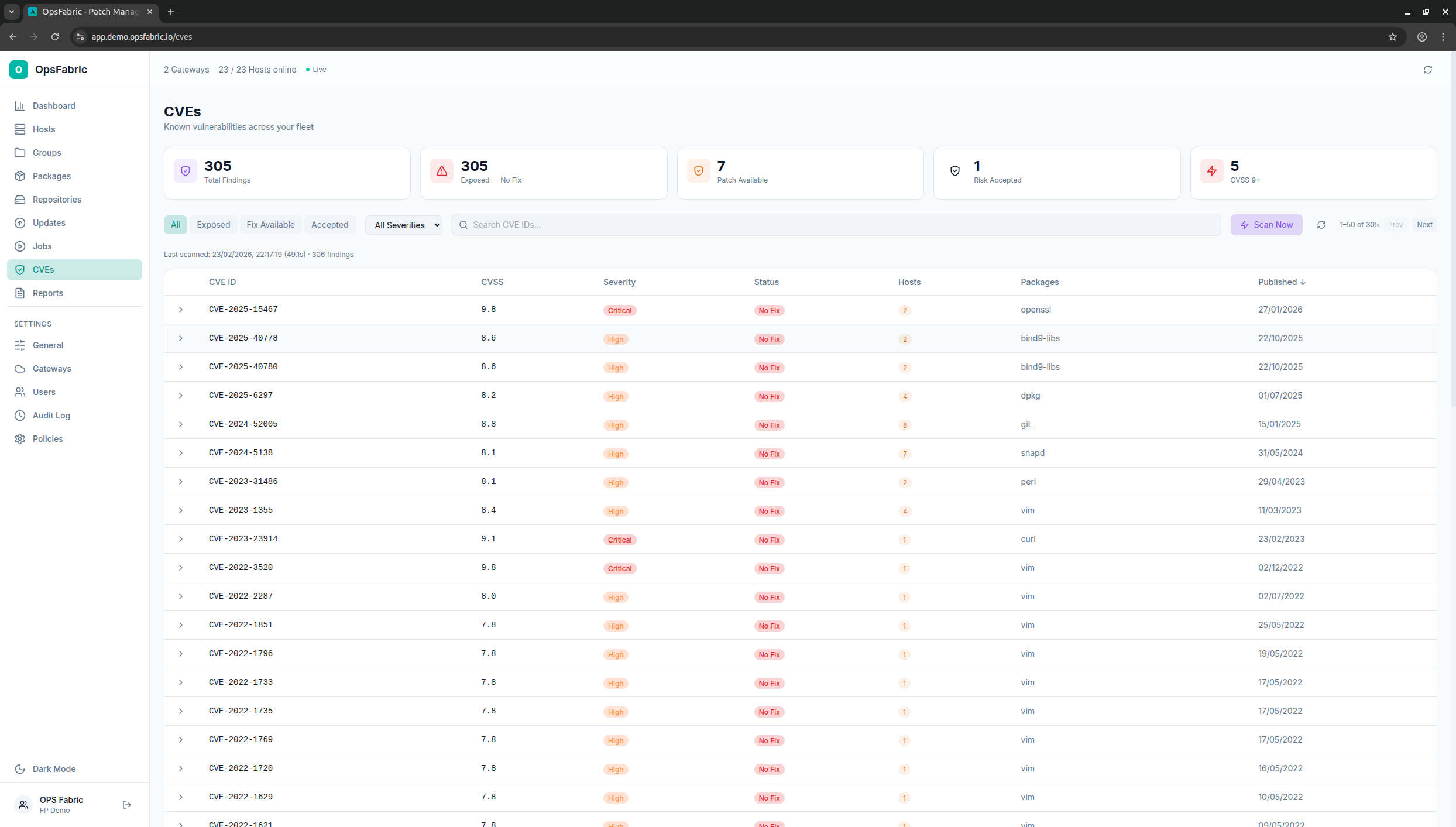Click the Scan Now button
This screenshot has height=827, width=1456.
point(1266,225)
